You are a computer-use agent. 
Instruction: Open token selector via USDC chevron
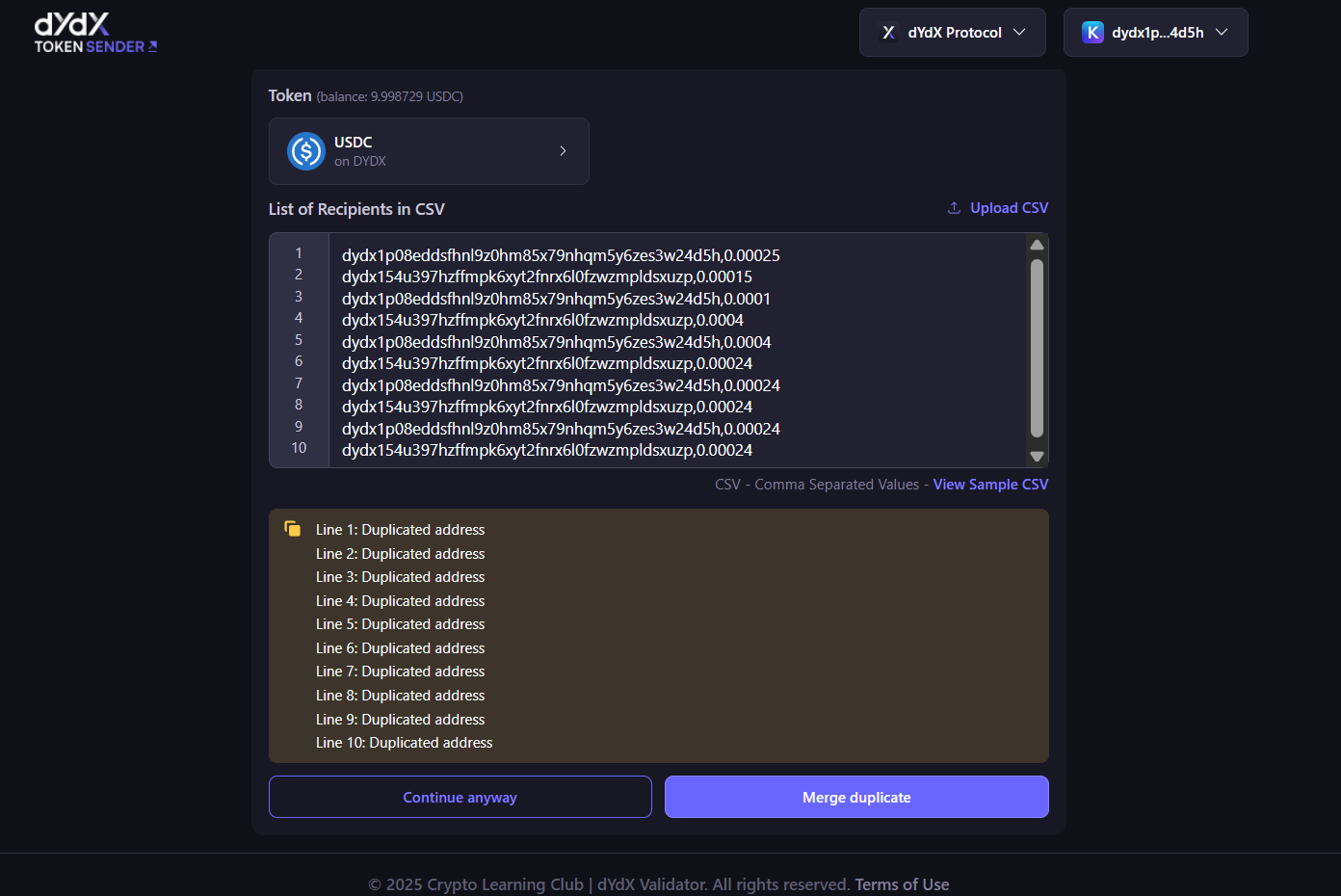tap(563, 151)
